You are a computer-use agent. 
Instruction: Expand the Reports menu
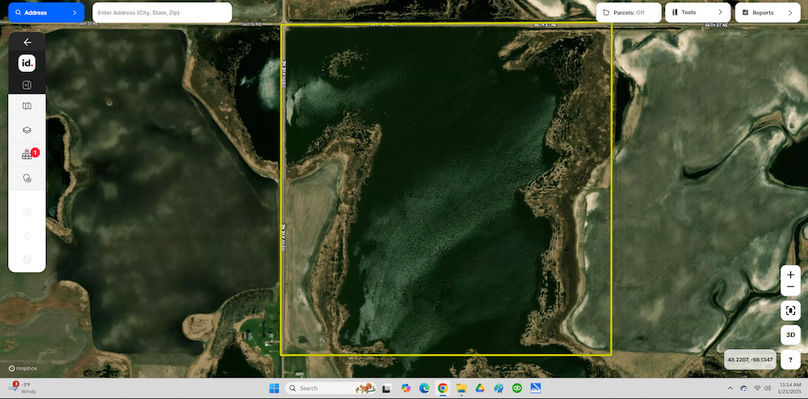pyautogui.click(x=767, y=12)
